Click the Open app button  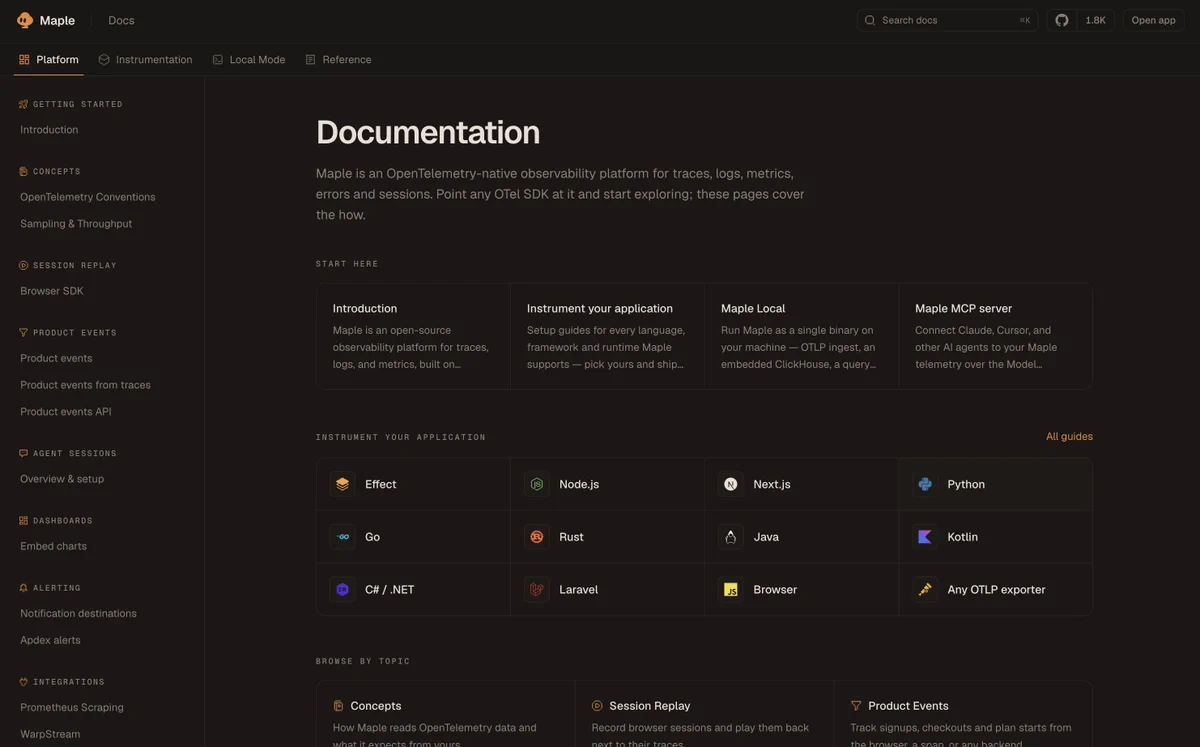click(x=1153, y=20)
